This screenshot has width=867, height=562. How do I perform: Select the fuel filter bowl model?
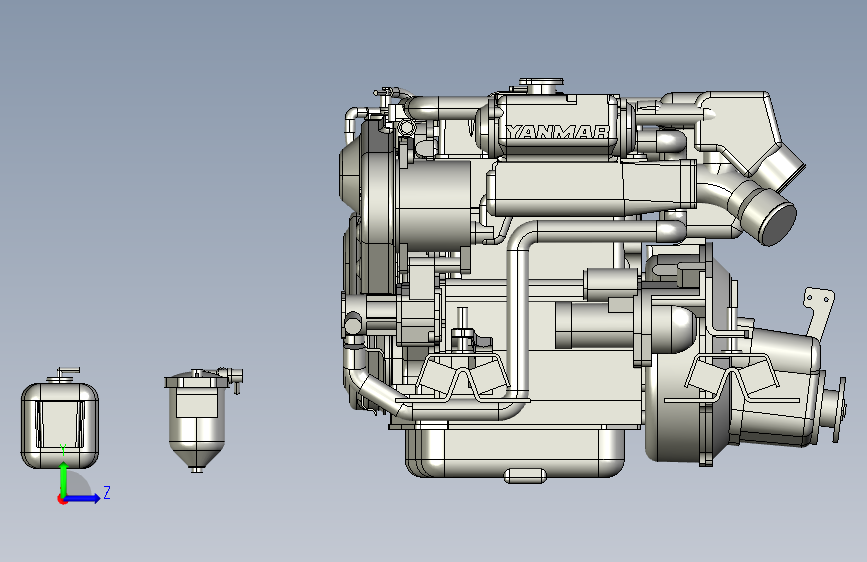(x=202, y=420)
